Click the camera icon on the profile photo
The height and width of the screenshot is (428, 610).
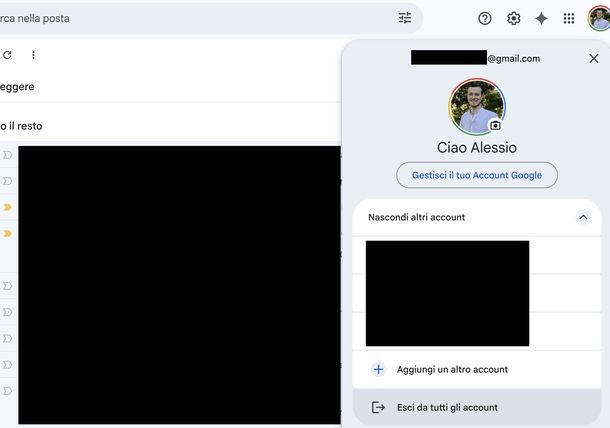coord(495,125)
